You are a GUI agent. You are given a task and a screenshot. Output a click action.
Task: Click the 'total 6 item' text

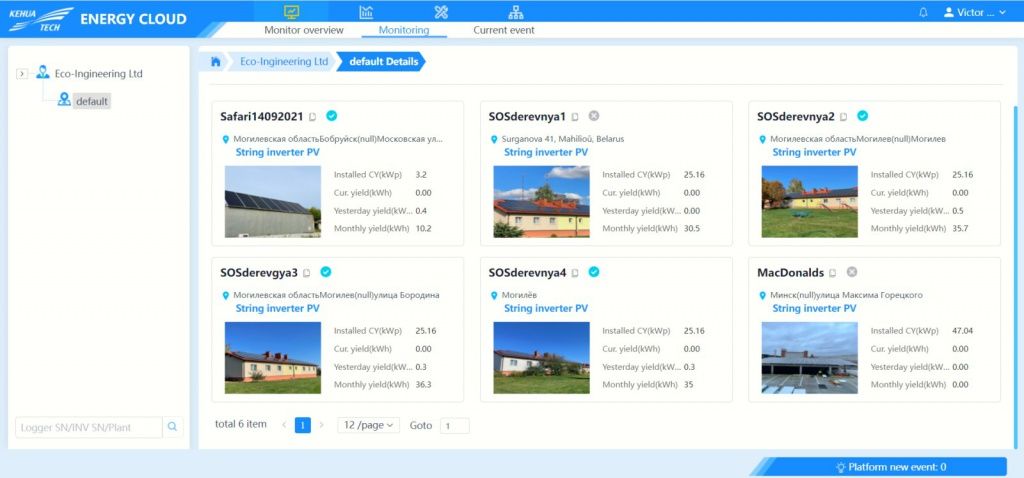[x=240, y=424]
